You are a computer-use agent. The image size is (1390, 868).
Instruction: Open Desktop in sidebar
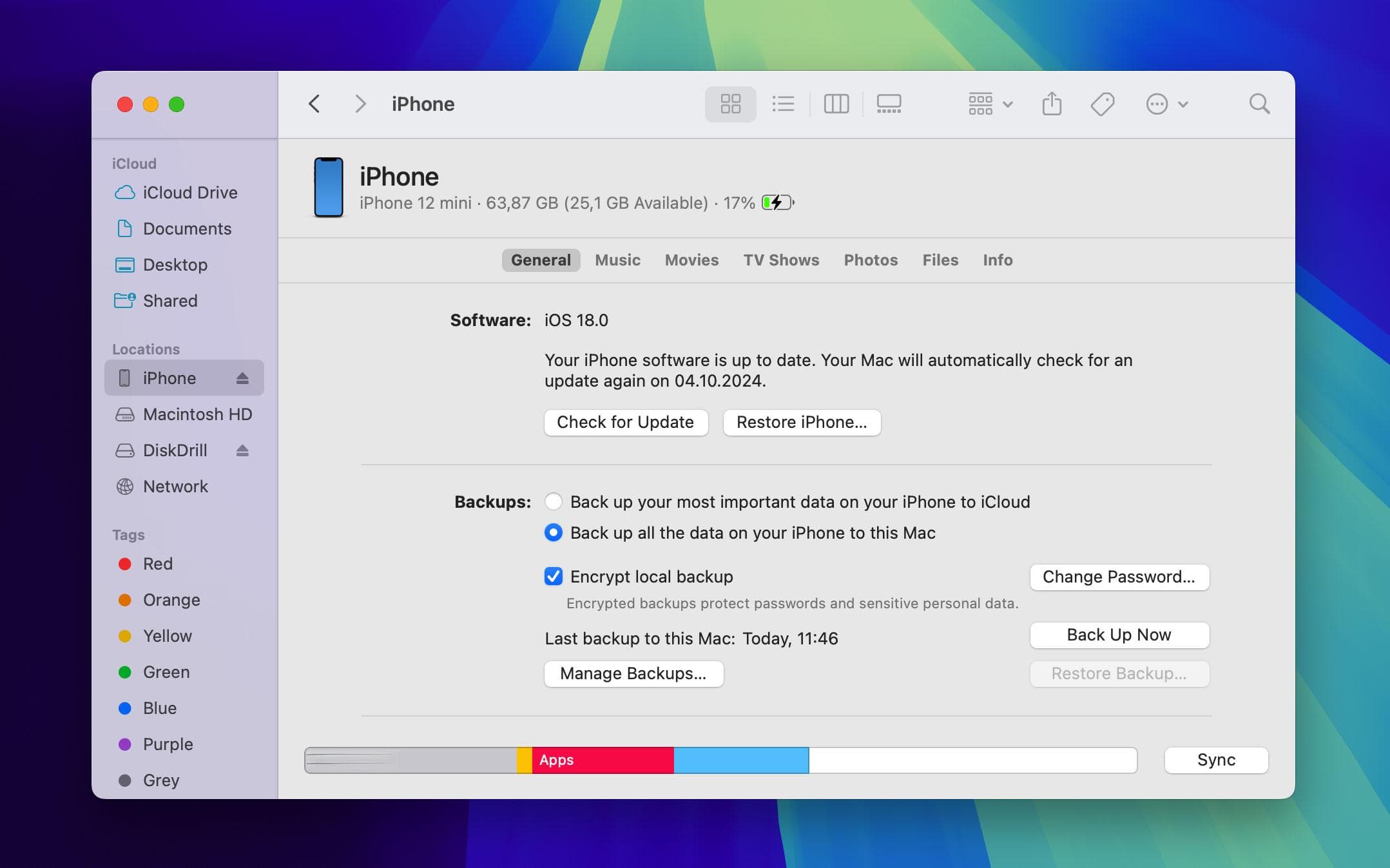click(x=184, y=265)
